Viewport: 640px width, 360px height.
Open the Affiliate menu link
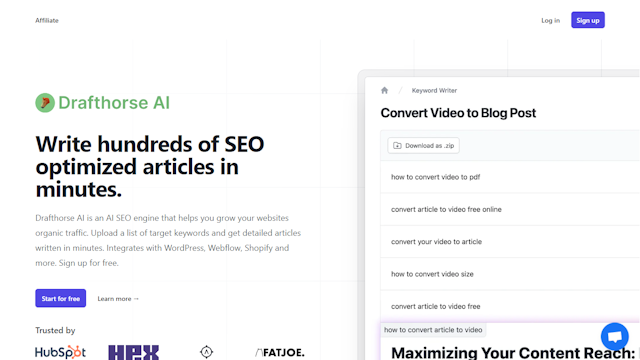click(x=47, y=20)
